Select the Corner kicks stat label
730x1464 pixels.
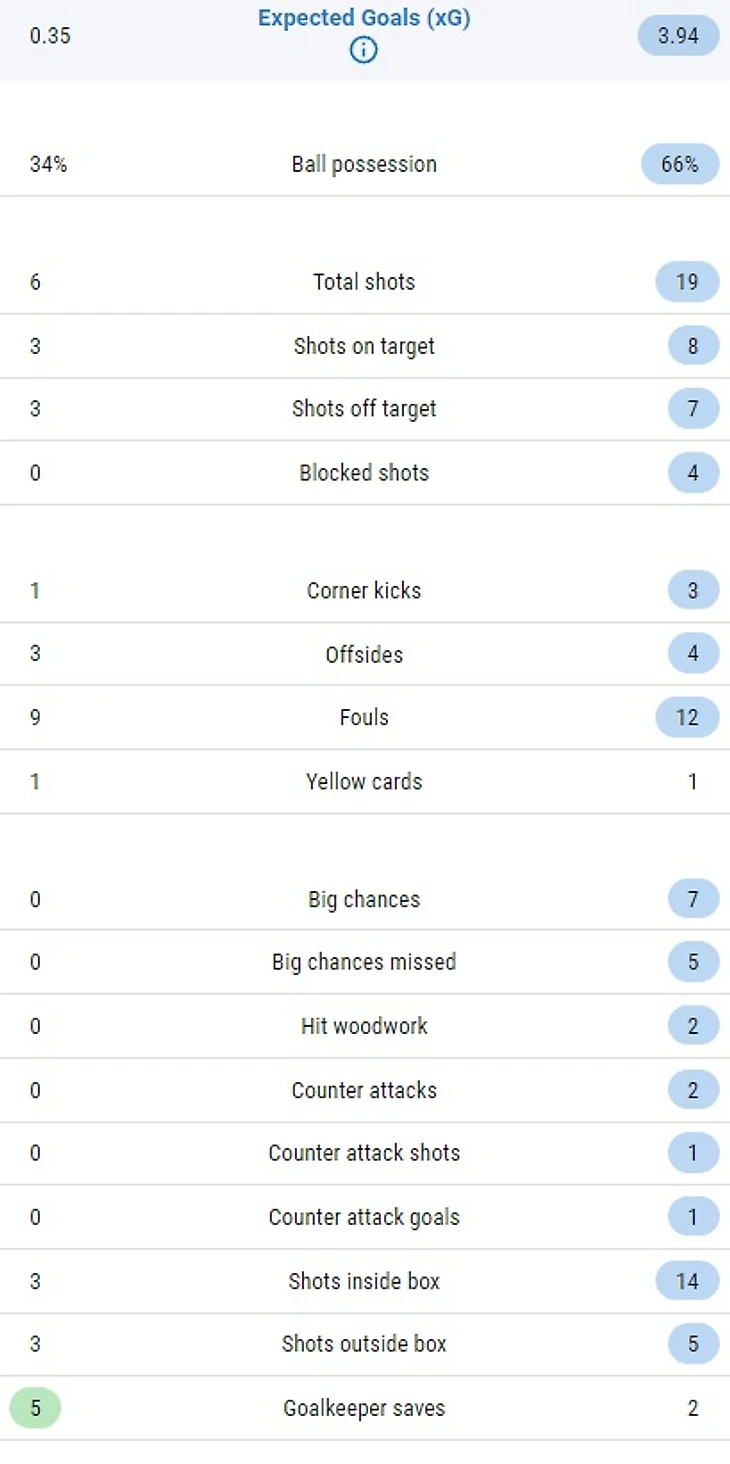364,590
